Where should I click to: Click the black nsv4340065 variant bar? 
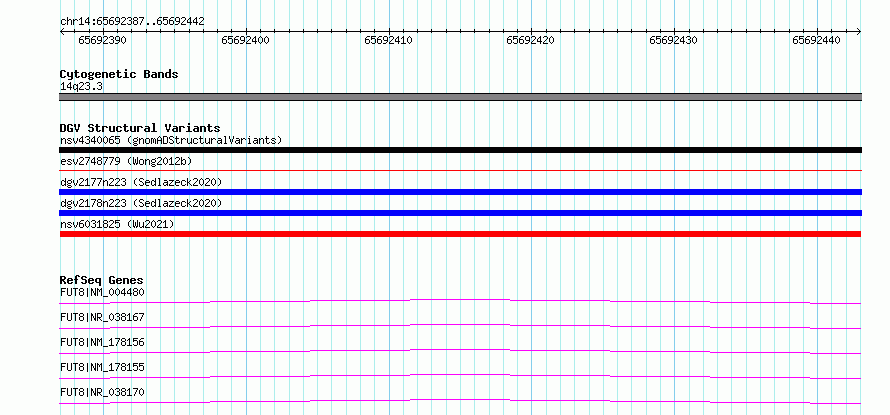[460, 150]
